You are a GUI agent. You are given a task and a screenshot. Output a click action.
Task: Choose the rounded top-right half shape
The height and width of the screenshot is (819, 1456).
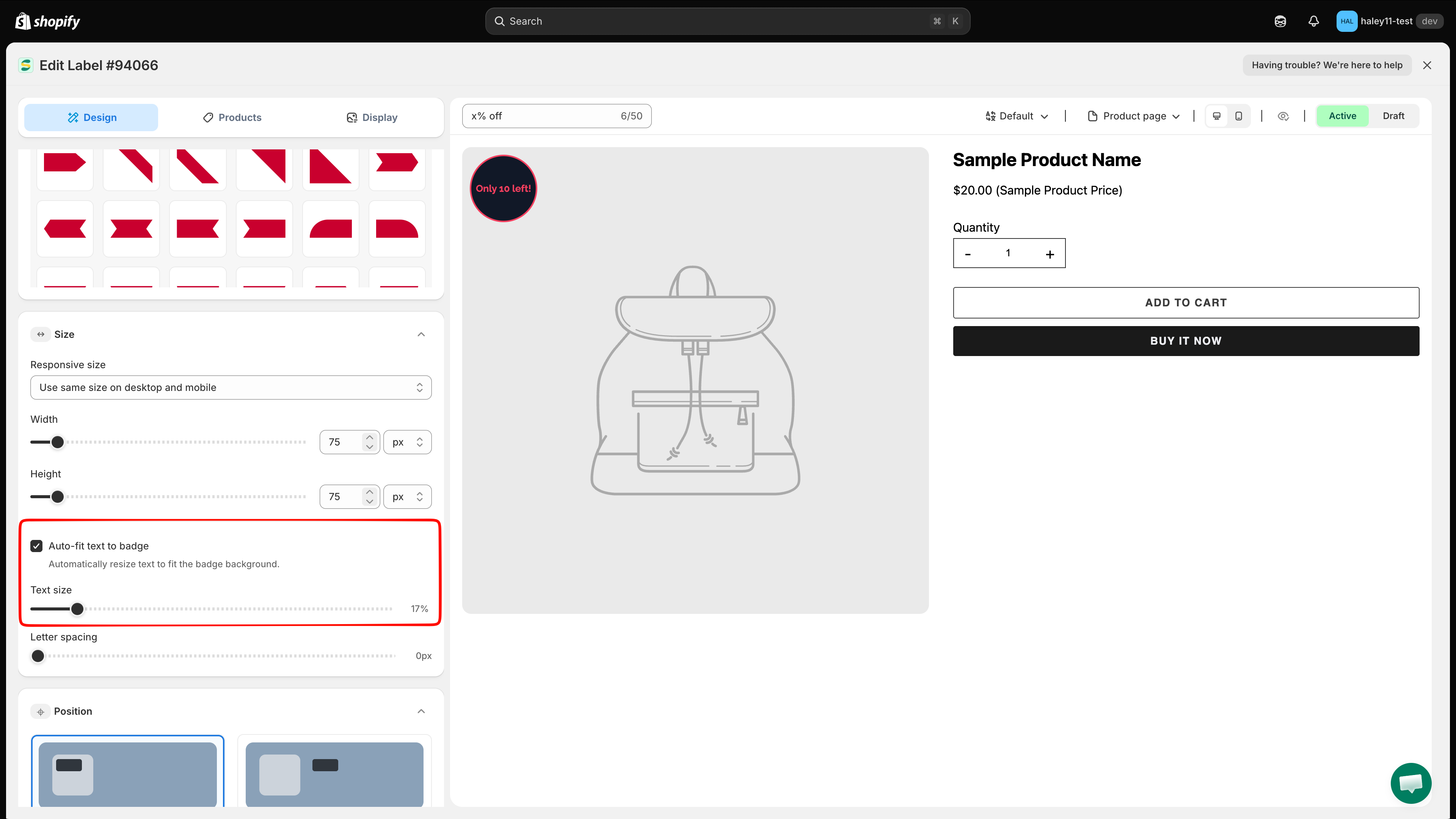[x=397, y=229]
